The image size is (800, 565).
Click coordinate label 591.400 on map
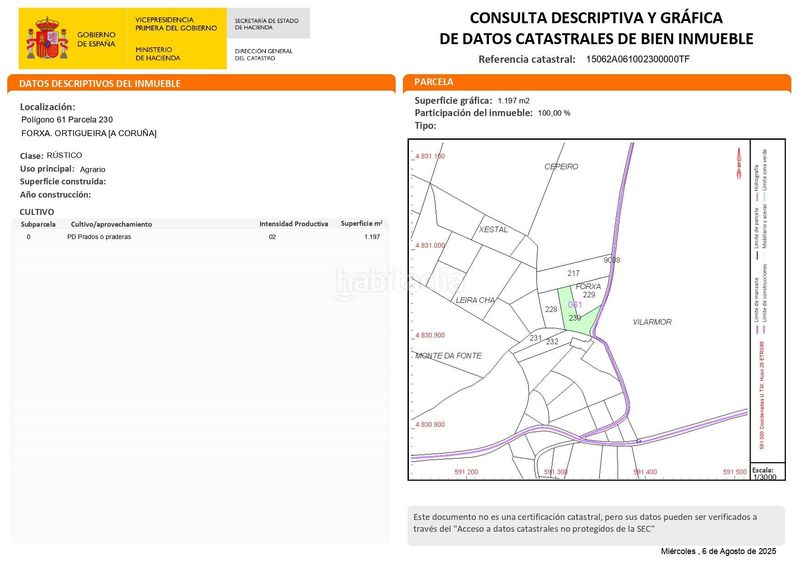tap(645, 472)
